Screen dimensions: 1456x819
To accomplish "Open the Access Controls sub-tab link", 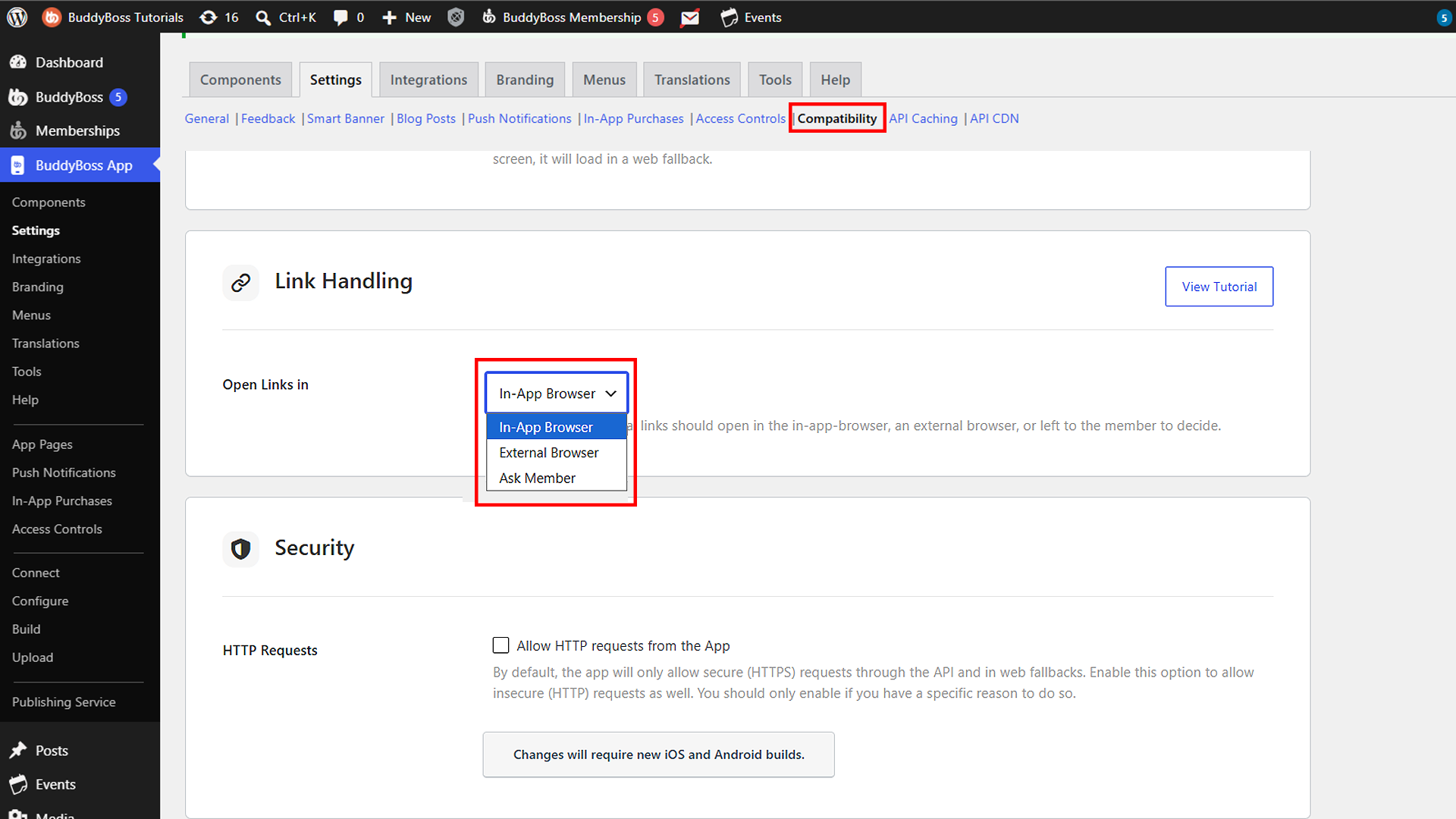I will click(x=740, y=118).
